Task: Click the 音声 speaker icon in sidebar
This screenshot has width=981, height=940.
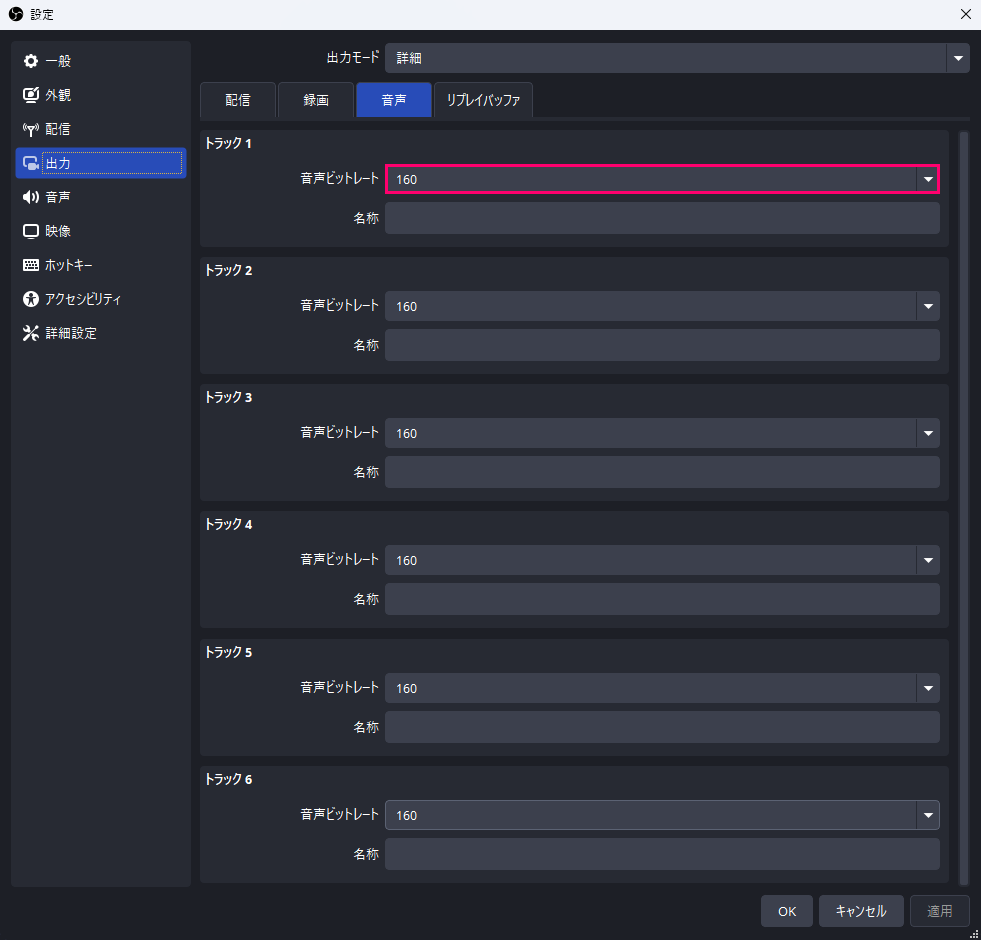Action: tap(31, 197)
